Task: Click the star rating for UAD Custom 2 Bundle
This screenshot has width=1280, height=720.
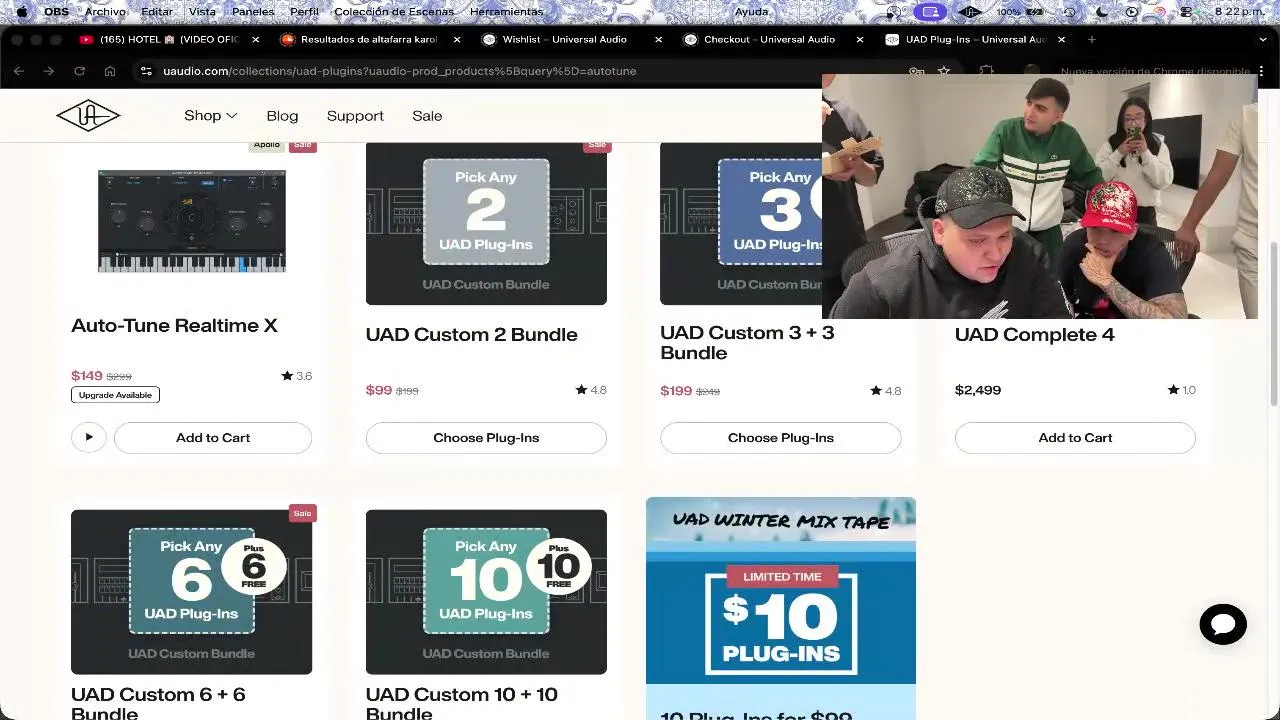Action: [x=591, y=390]
